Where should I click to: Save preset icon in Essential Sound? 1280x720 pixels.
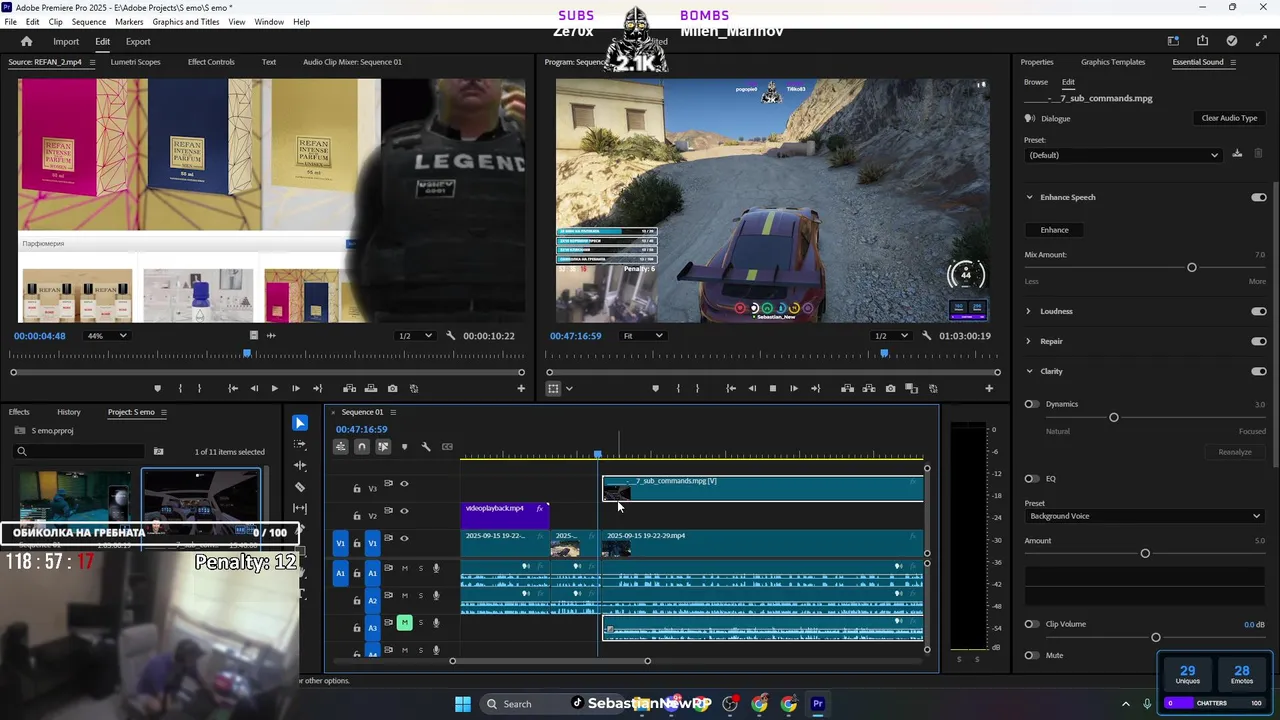click(x=1237, y=154)
